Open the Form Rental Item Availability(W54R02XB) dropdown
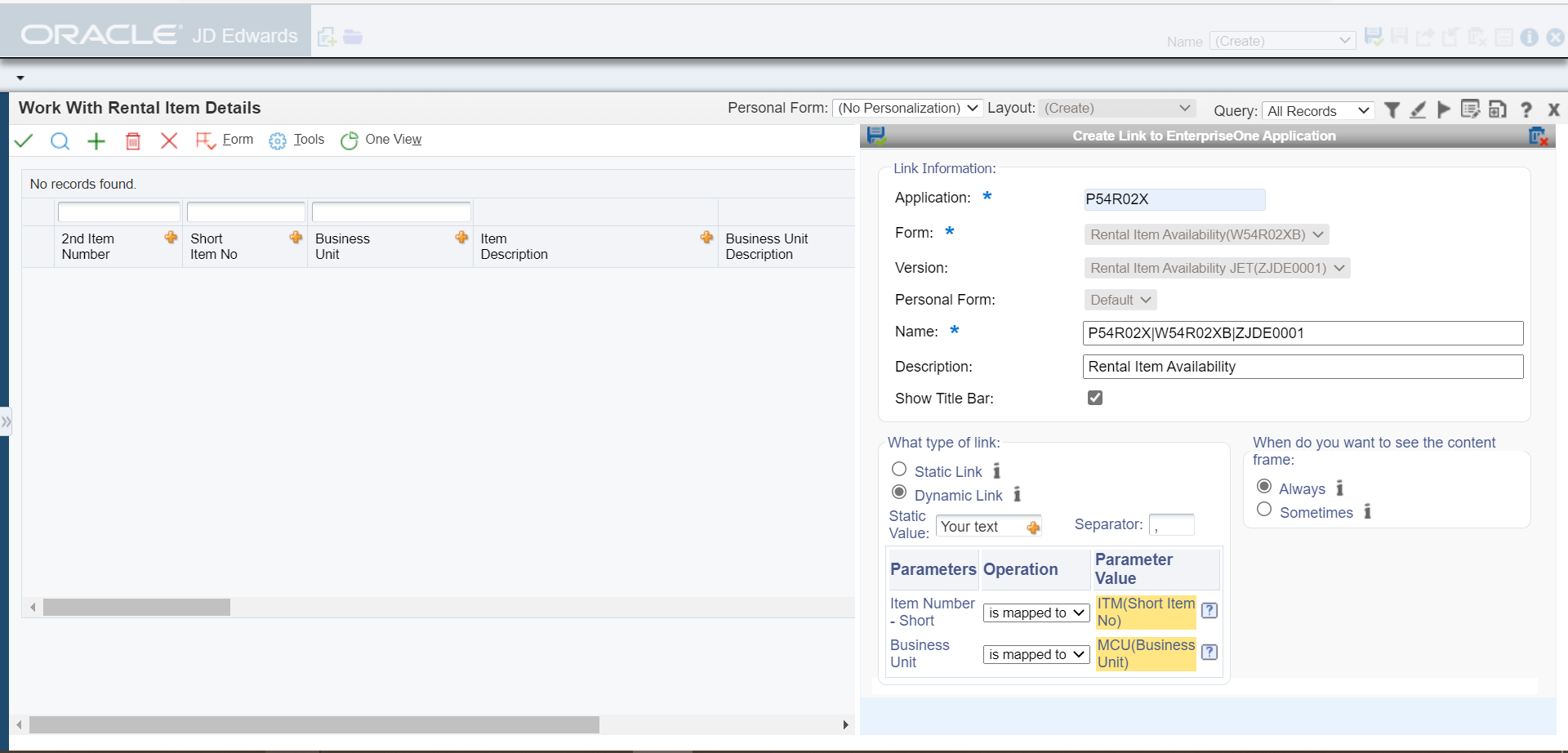 [1207, 234]
